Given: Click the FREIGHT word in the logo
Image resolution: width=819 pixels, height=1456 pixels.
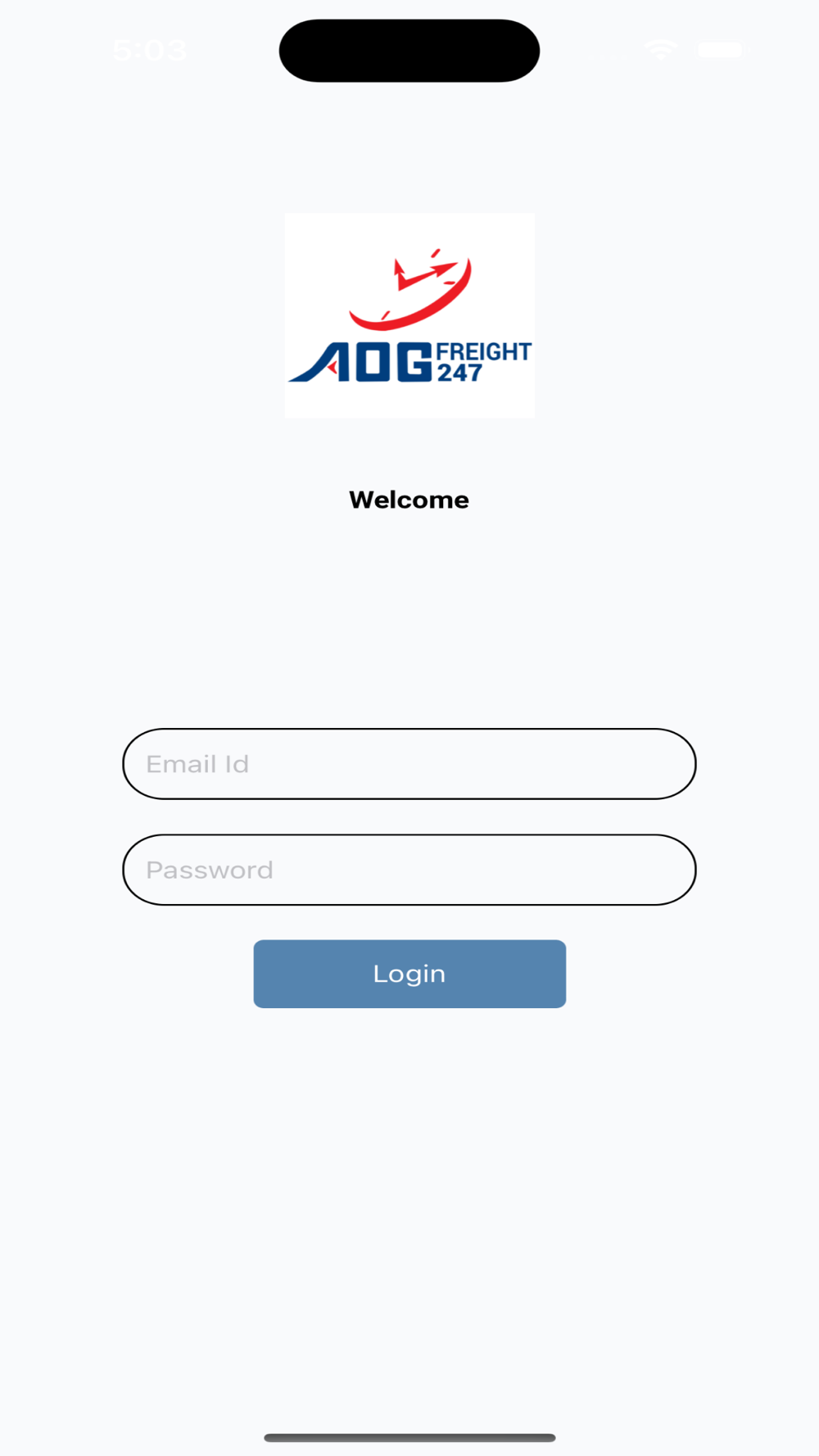Looking at the screenshot, I should click(x=483, y=351).
